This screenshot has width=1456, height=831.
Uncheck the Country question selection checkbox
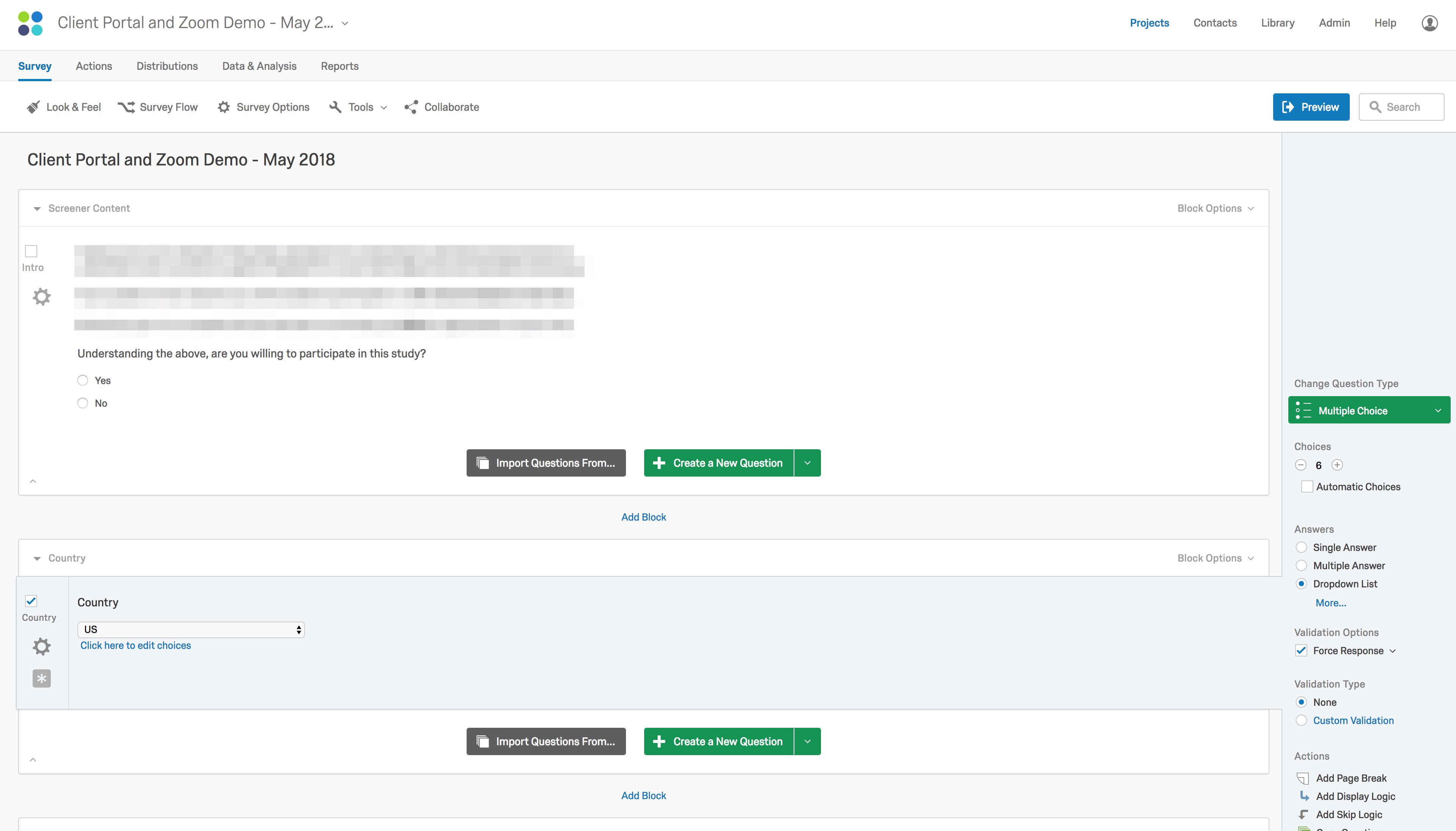[31, 600]
